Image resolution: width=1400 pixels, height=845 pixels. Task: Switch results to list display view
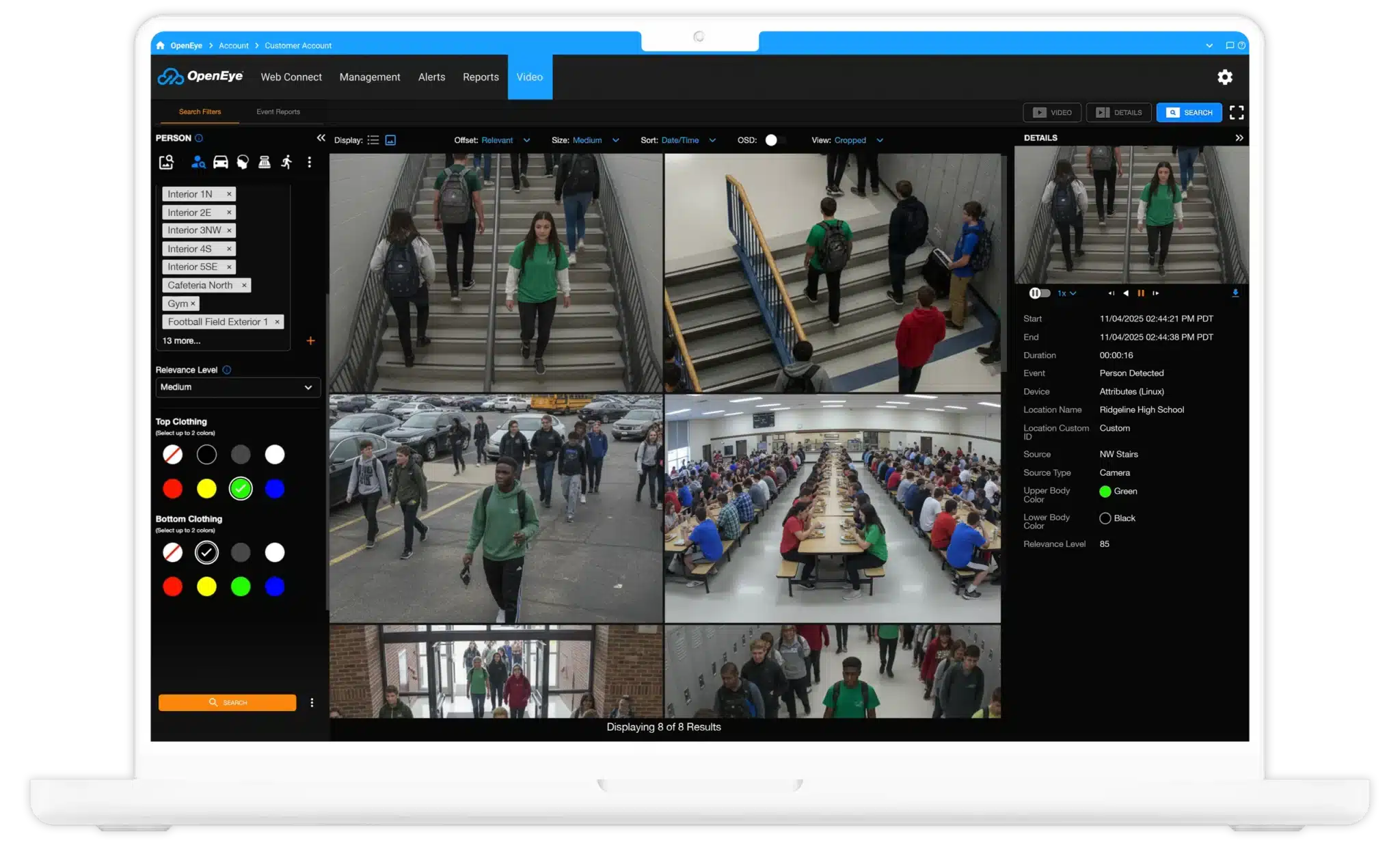point(374,139)
